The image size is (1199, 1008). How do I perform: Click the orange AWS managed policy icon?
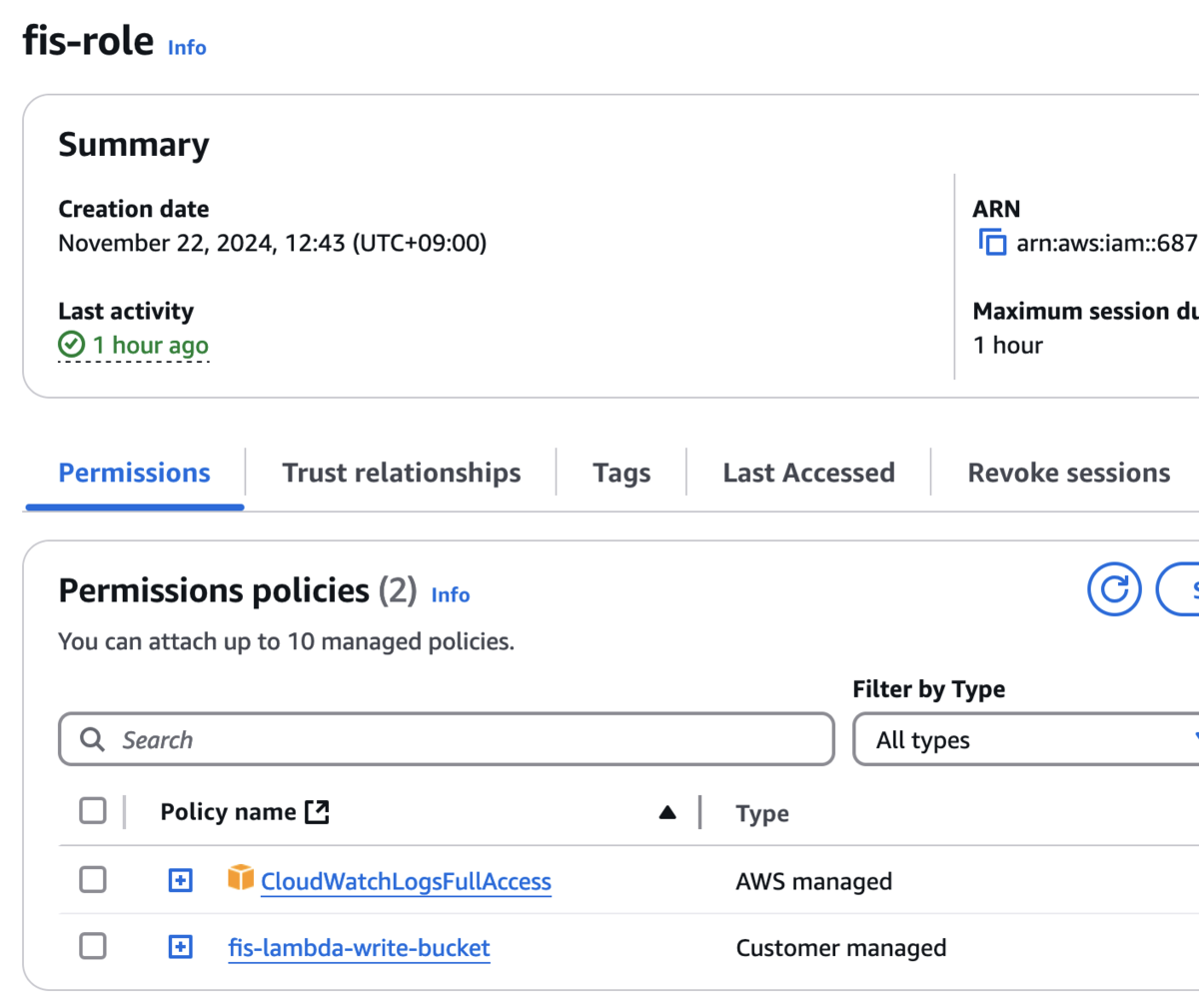click(x=240, y=878)
